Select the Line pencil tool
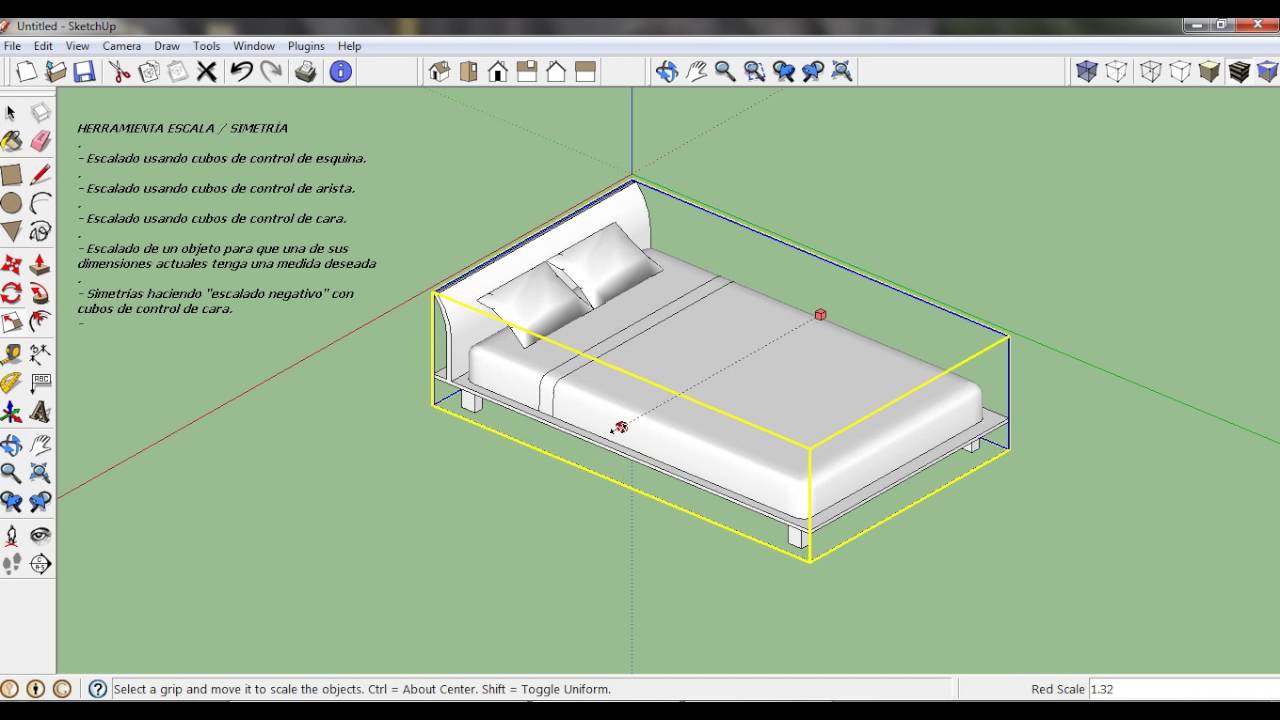1280x720 pixels. (40, 175)
